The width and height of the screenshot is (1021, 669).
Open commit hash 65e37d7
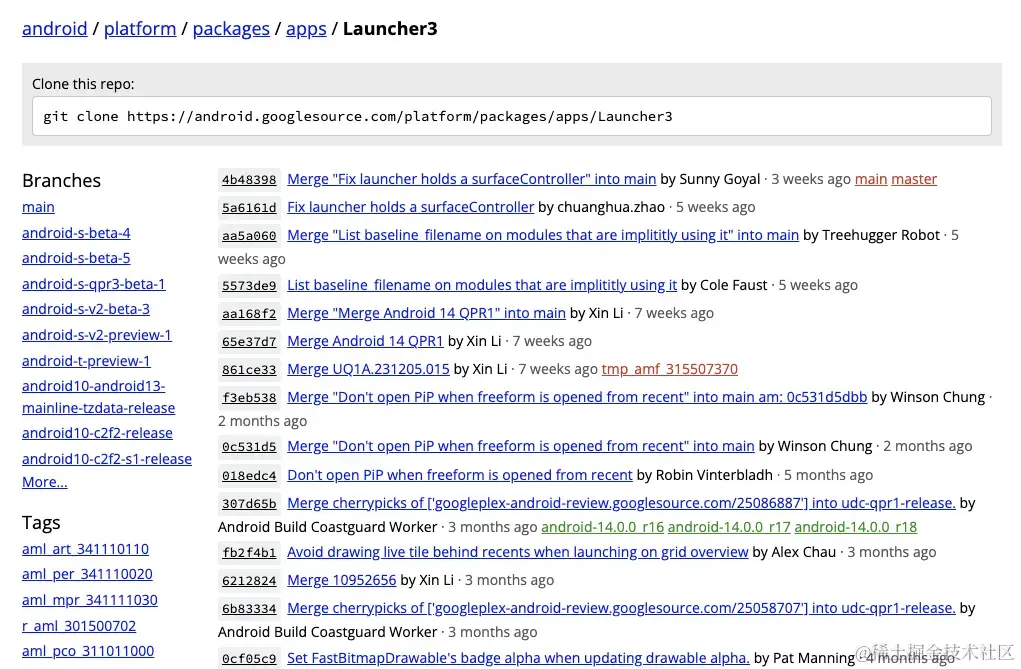249,341
